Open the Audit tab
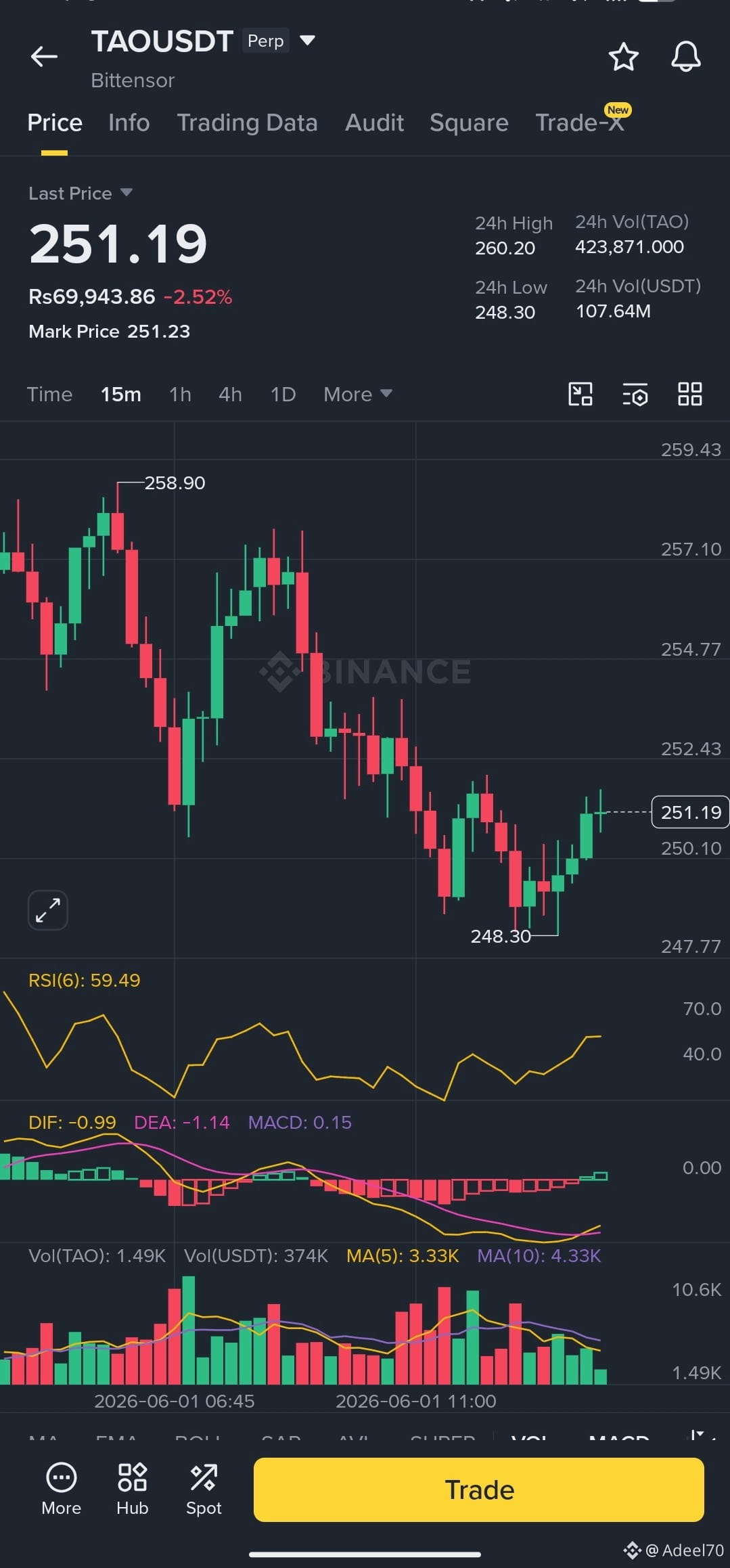This screenshot has height=1568, width=730. click(374, 122)
